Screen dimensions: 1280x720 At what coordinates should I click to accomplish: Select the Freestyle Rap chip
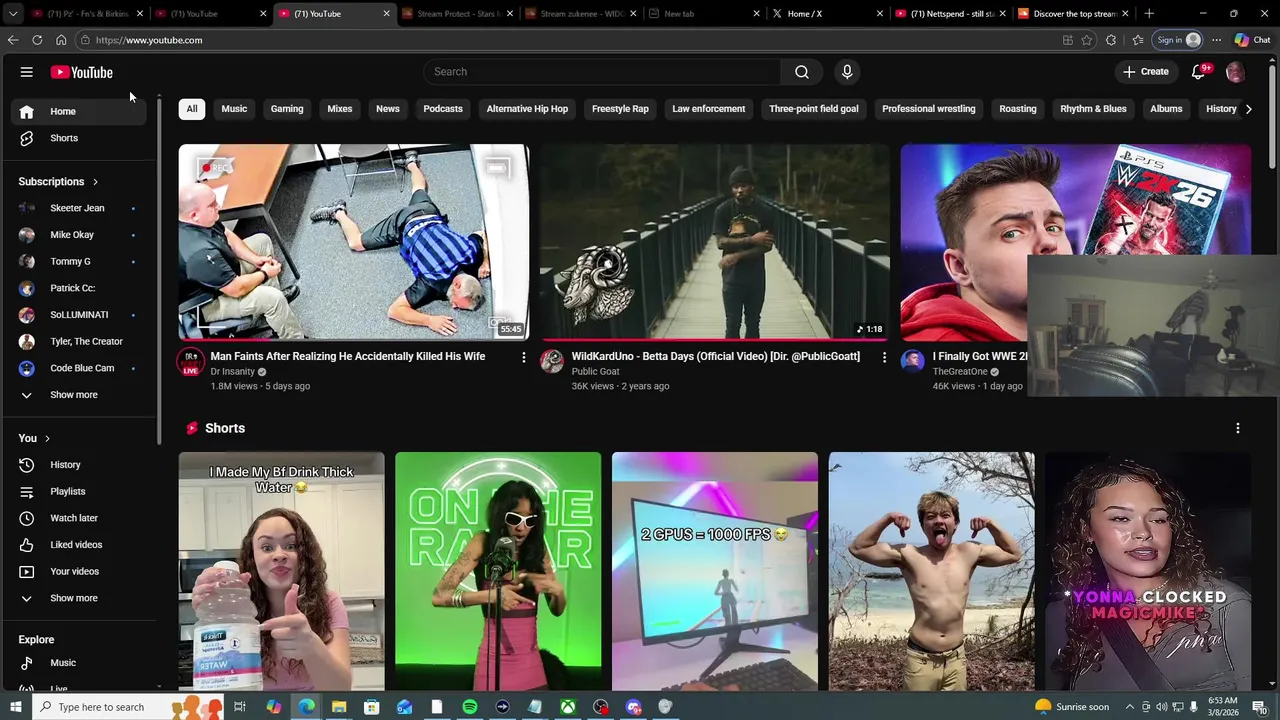(620, 109)
